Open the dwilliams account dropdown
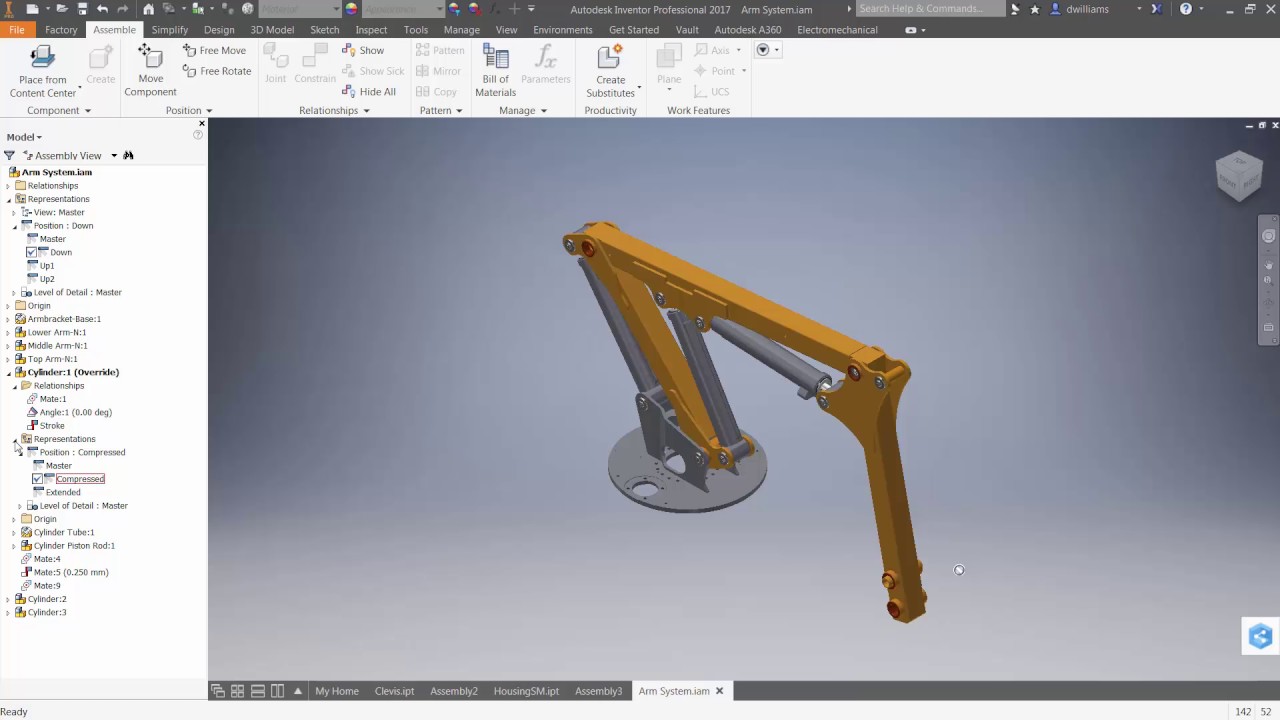 click(1139, 9)
